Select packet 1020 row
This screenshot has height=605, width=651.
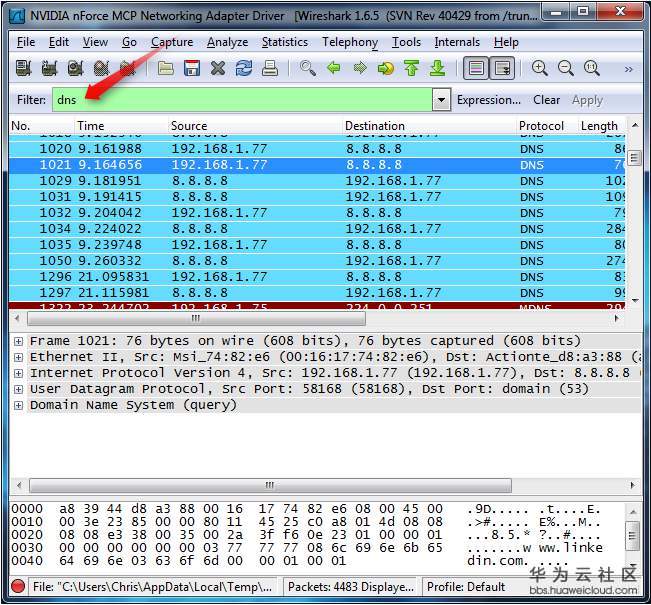[x=317, y=149]
